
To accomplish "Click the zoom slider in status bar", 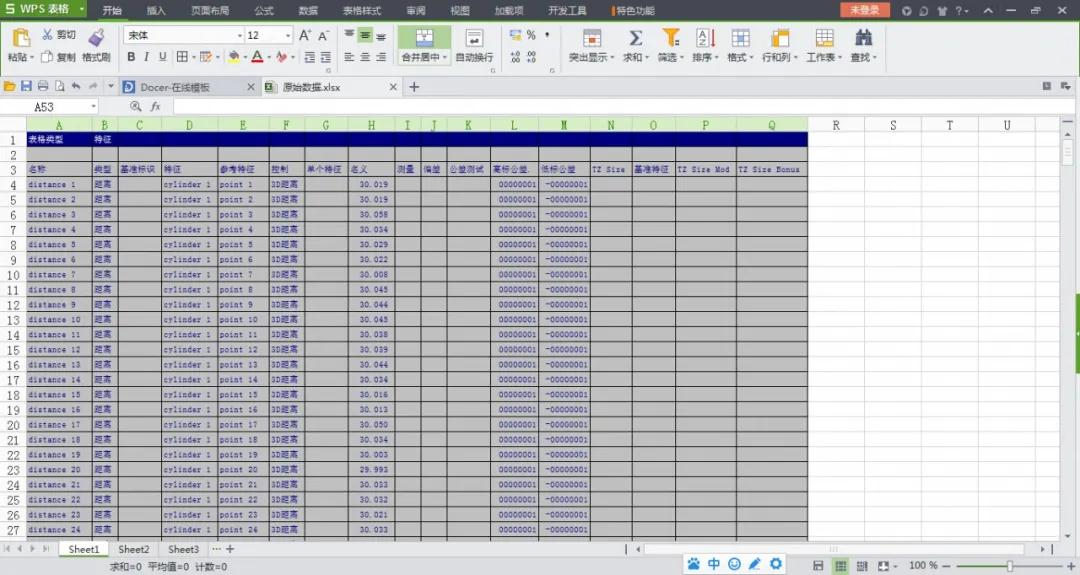I will (1010, 566).
